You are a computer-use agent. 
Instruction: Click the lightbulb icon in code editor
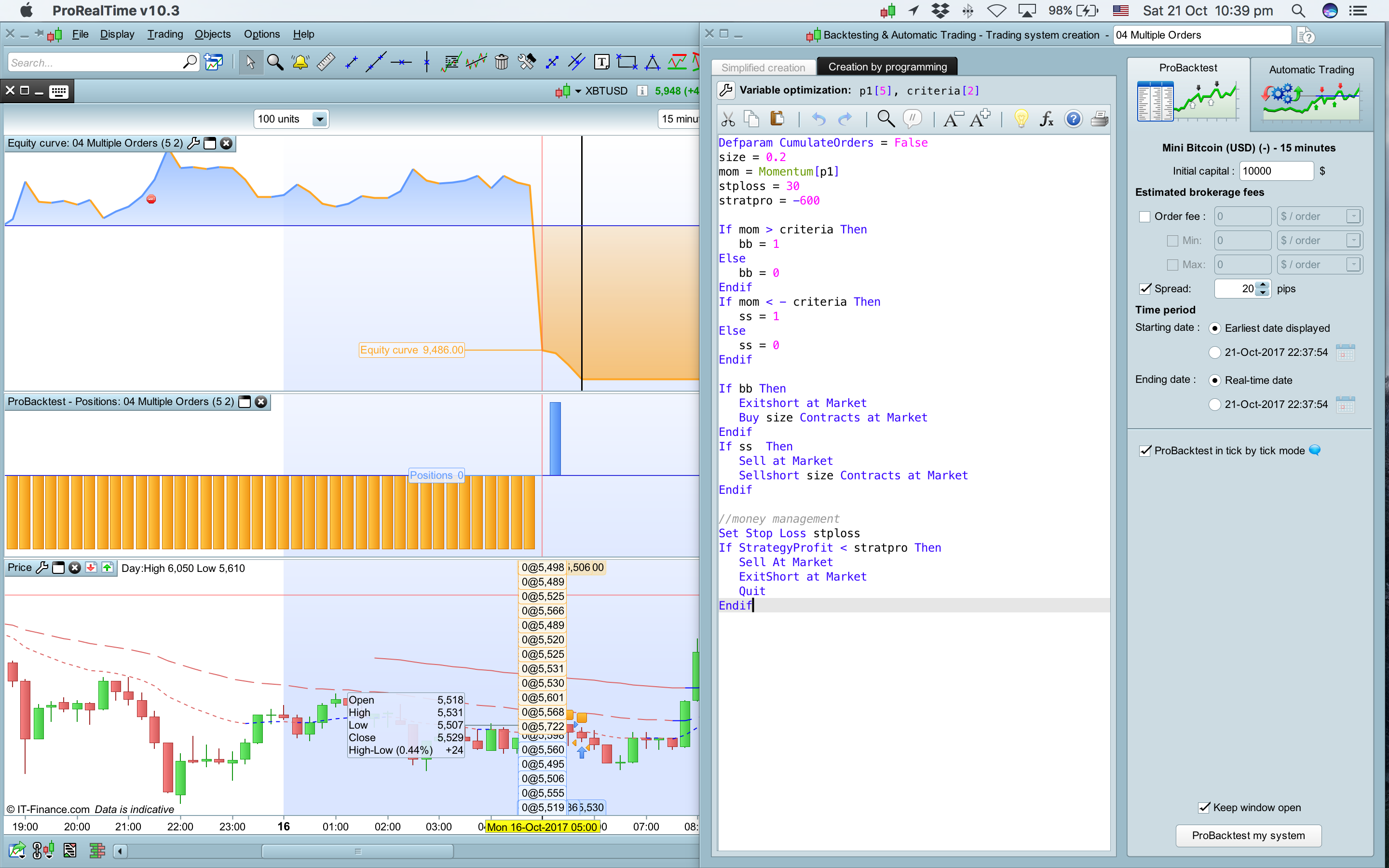click(x=1021, y=119)
